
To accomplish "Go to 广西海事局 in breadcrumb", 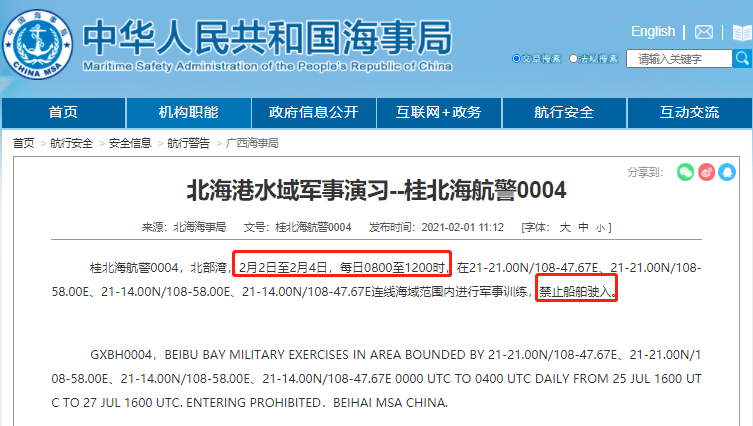I will [252, 143].
